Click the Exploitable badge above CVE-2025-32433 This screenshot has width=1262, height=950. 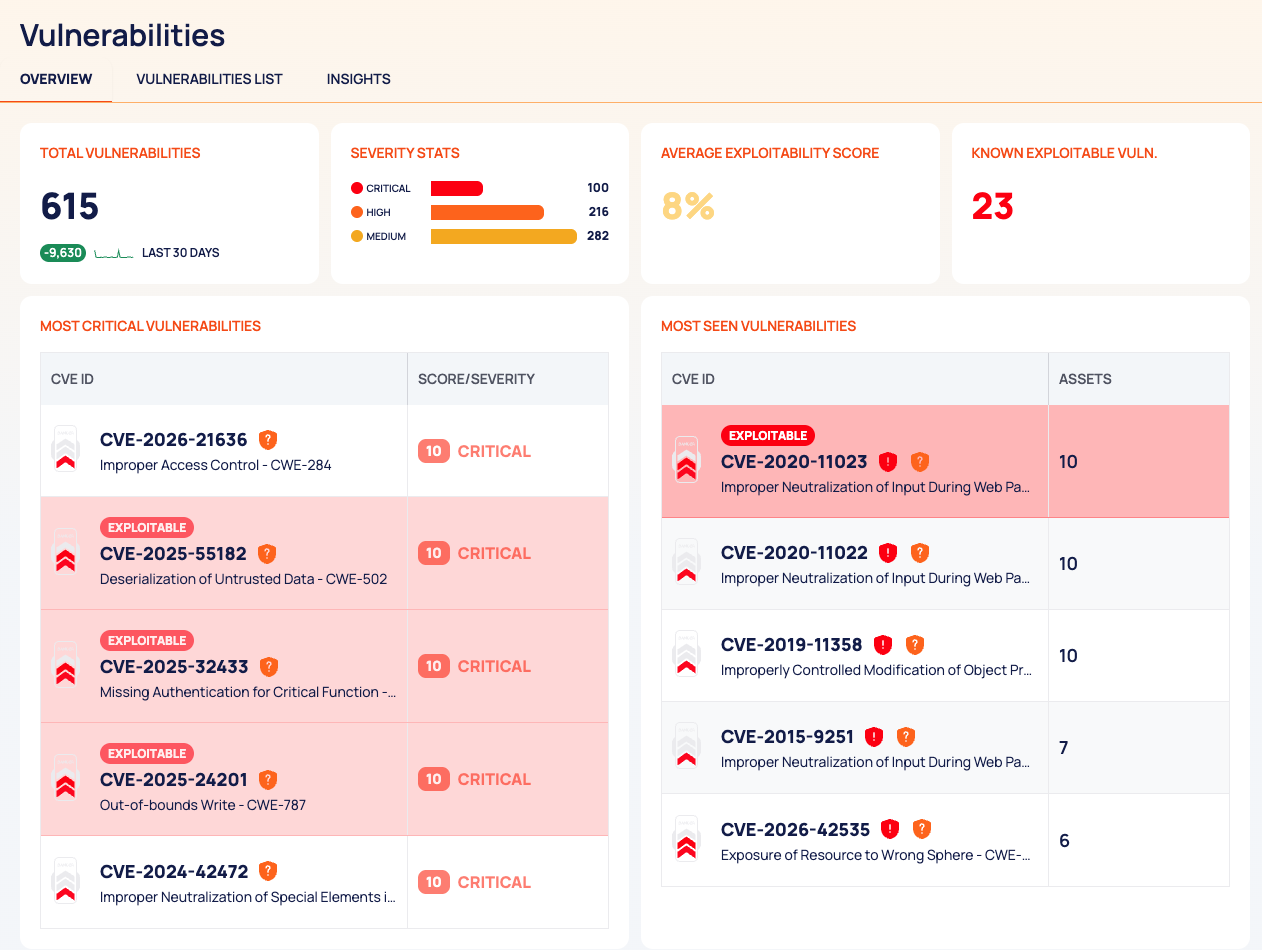pos(147,640)
